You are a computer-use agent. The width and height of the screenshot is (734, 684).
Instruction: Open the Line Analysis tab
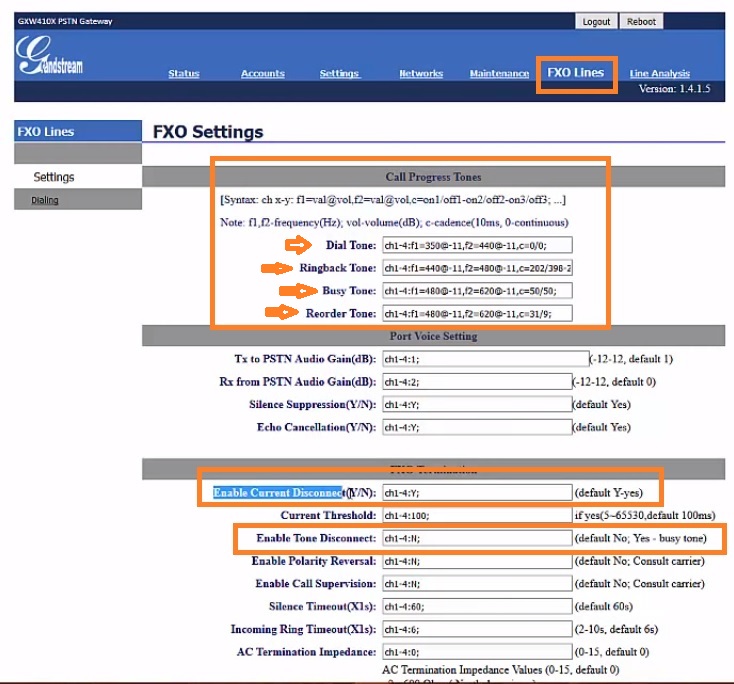point(659,74)
